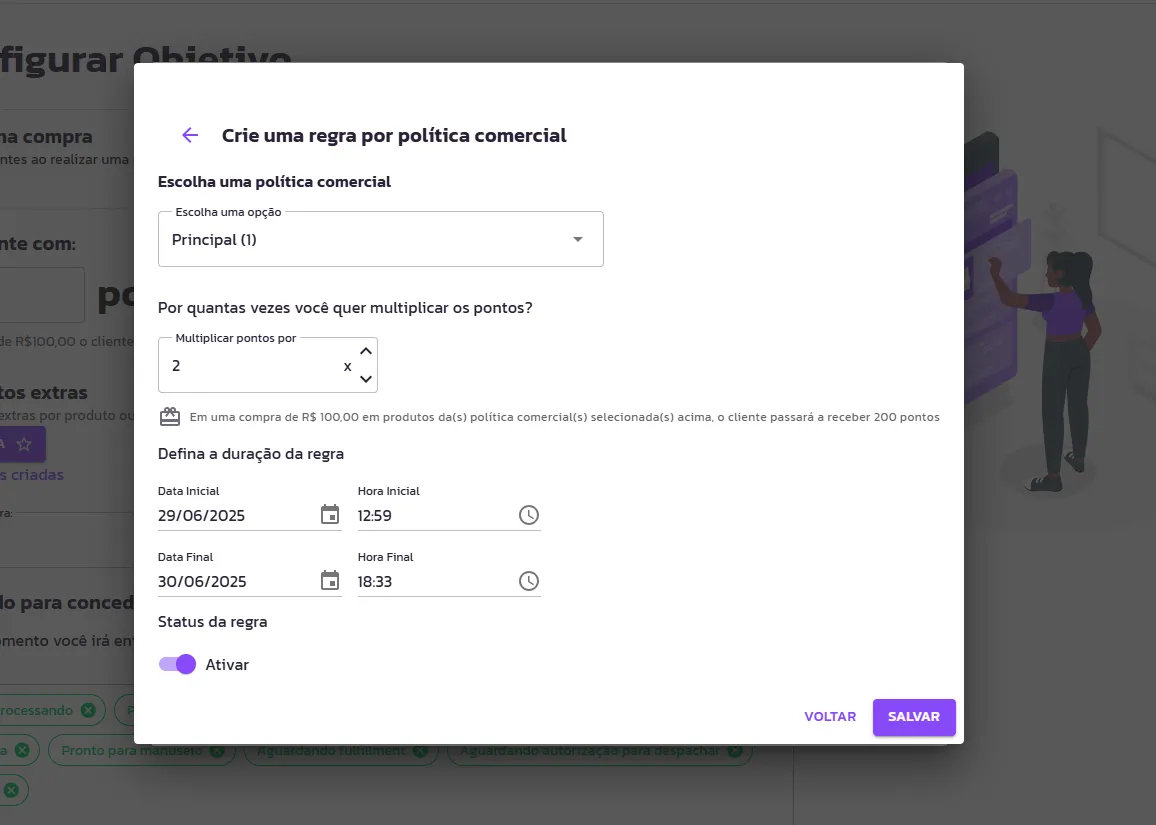This screenshot has width=1156, height=825.
Task: Decrease the points multiplier with down arrow
Action: tap(366, 379)
